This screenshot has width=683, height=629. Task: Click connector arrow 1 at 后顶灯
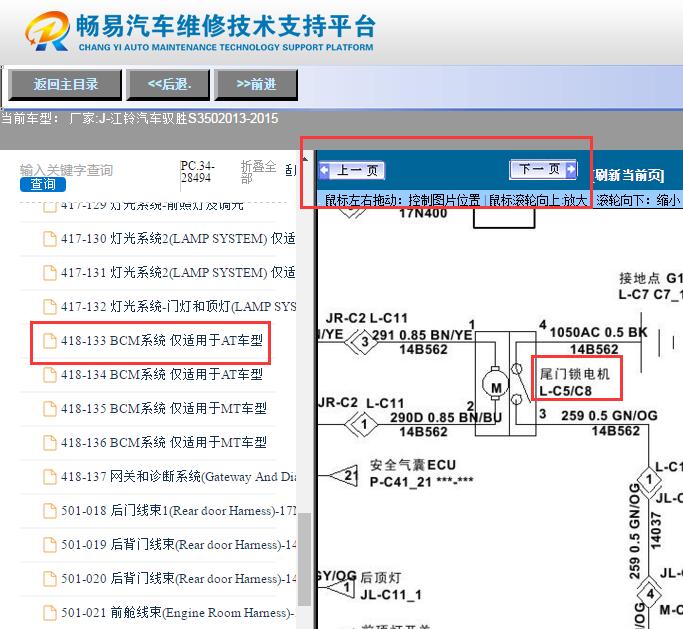(342, 588)
